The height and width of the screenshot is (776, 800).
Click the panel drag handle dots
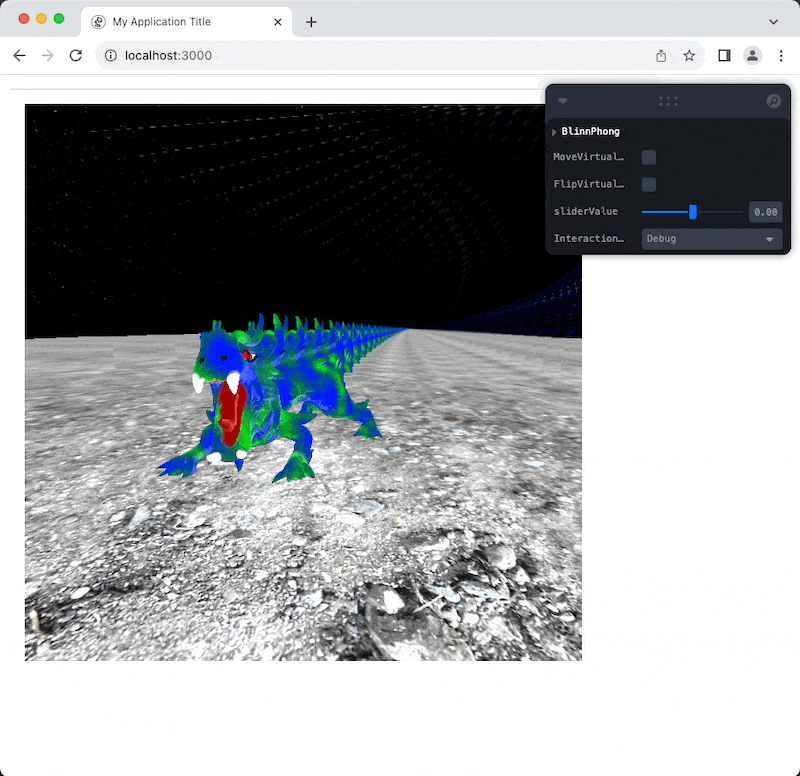click(x=668, y=101)
